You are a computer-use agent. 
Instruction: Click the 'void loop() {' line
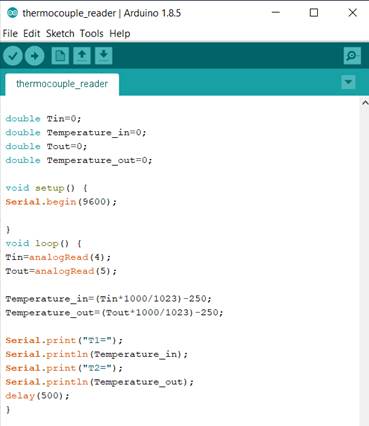click(x=43, y=243)
